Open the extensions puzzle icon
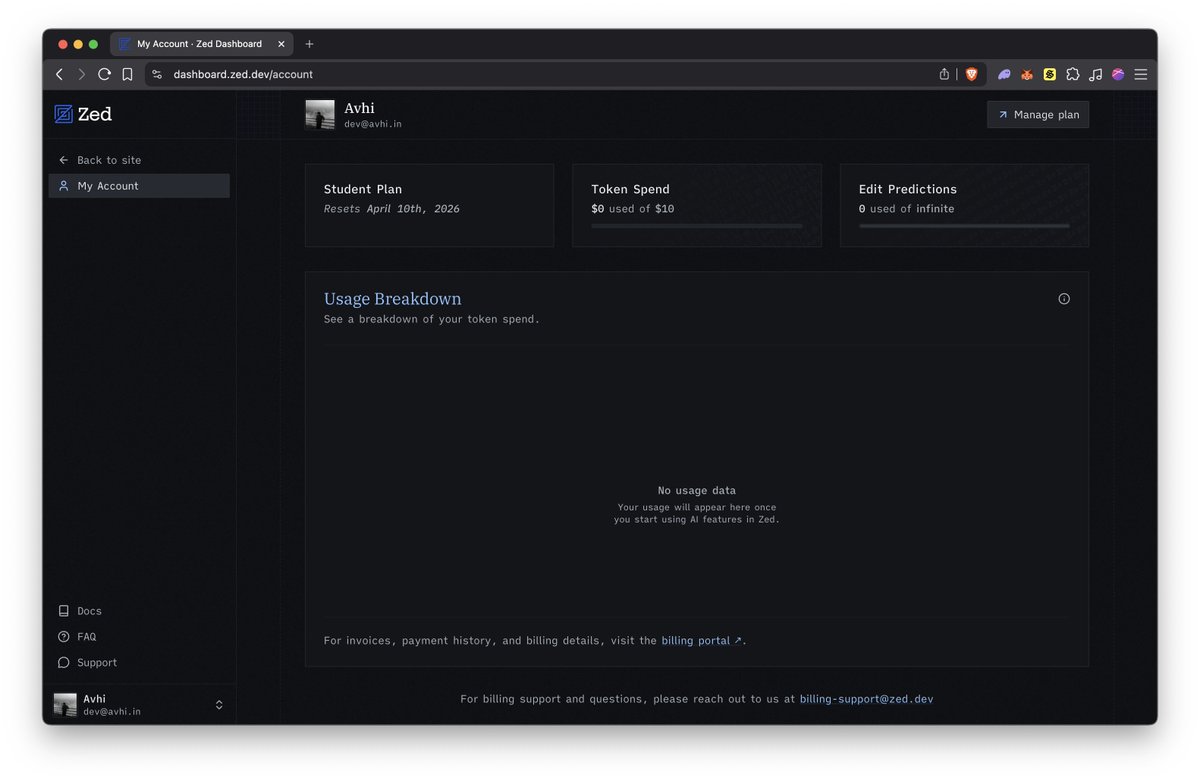This screenshot has width=1200, height=781. coord(1073,74)
